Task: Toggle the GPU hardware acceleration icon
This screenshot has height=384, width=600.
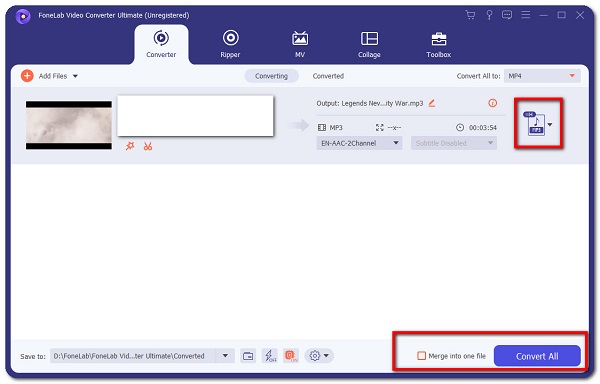Action: coord(291,356)
